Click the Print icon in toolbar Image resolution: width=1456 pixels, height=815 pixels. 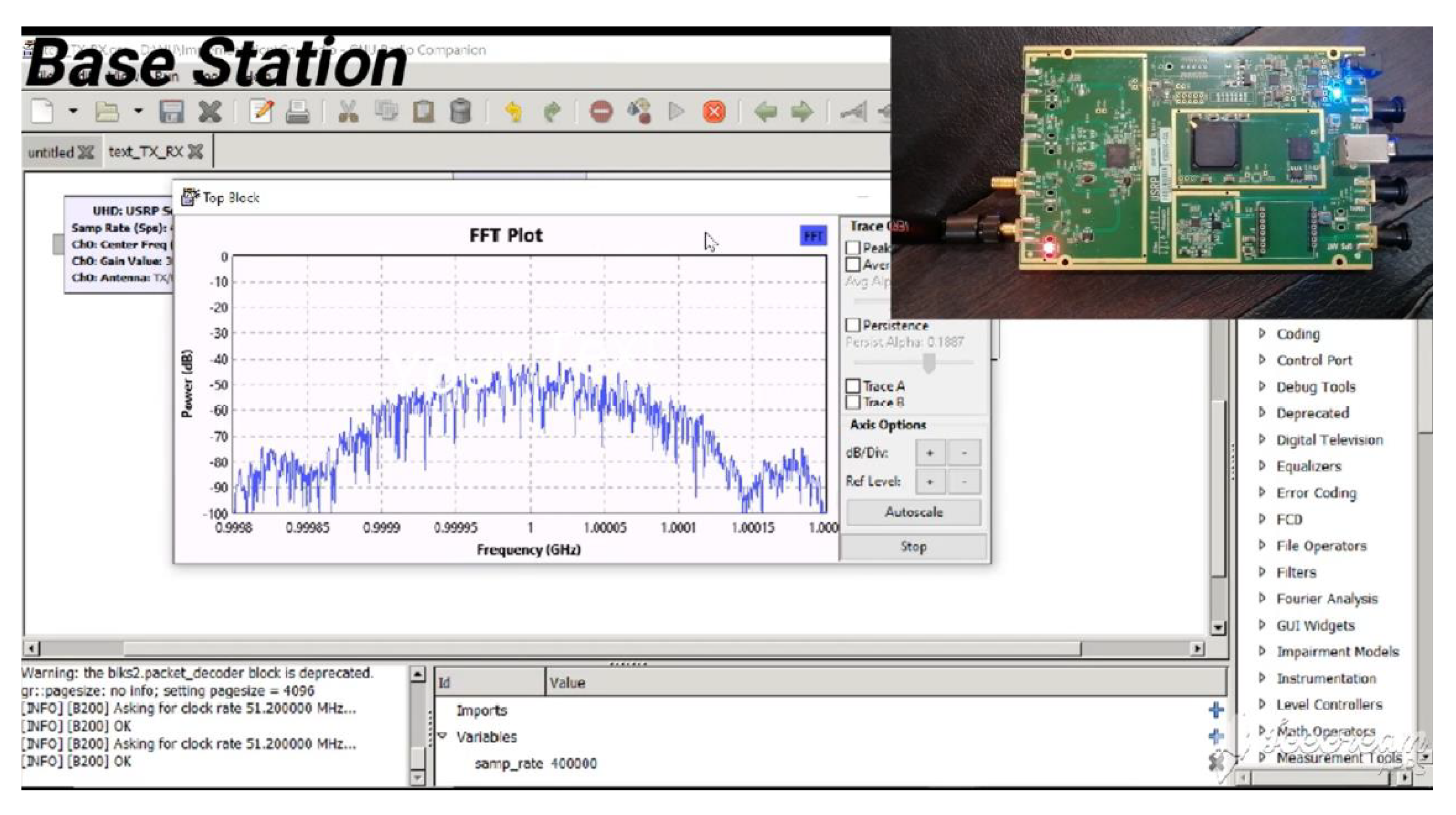[297, 111]
